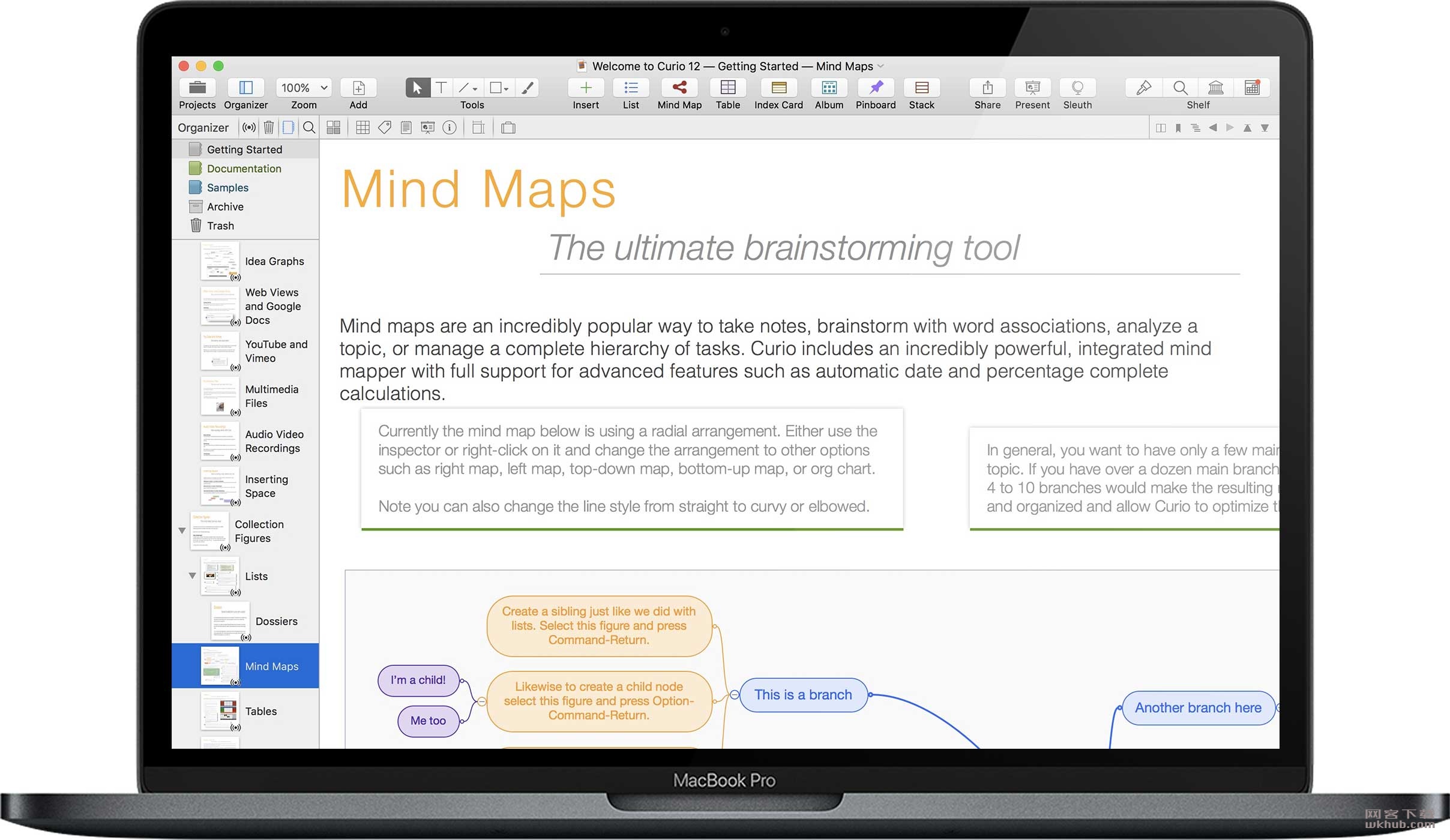Insert a List figure
1450x840 pixels.
click(631, 88)
